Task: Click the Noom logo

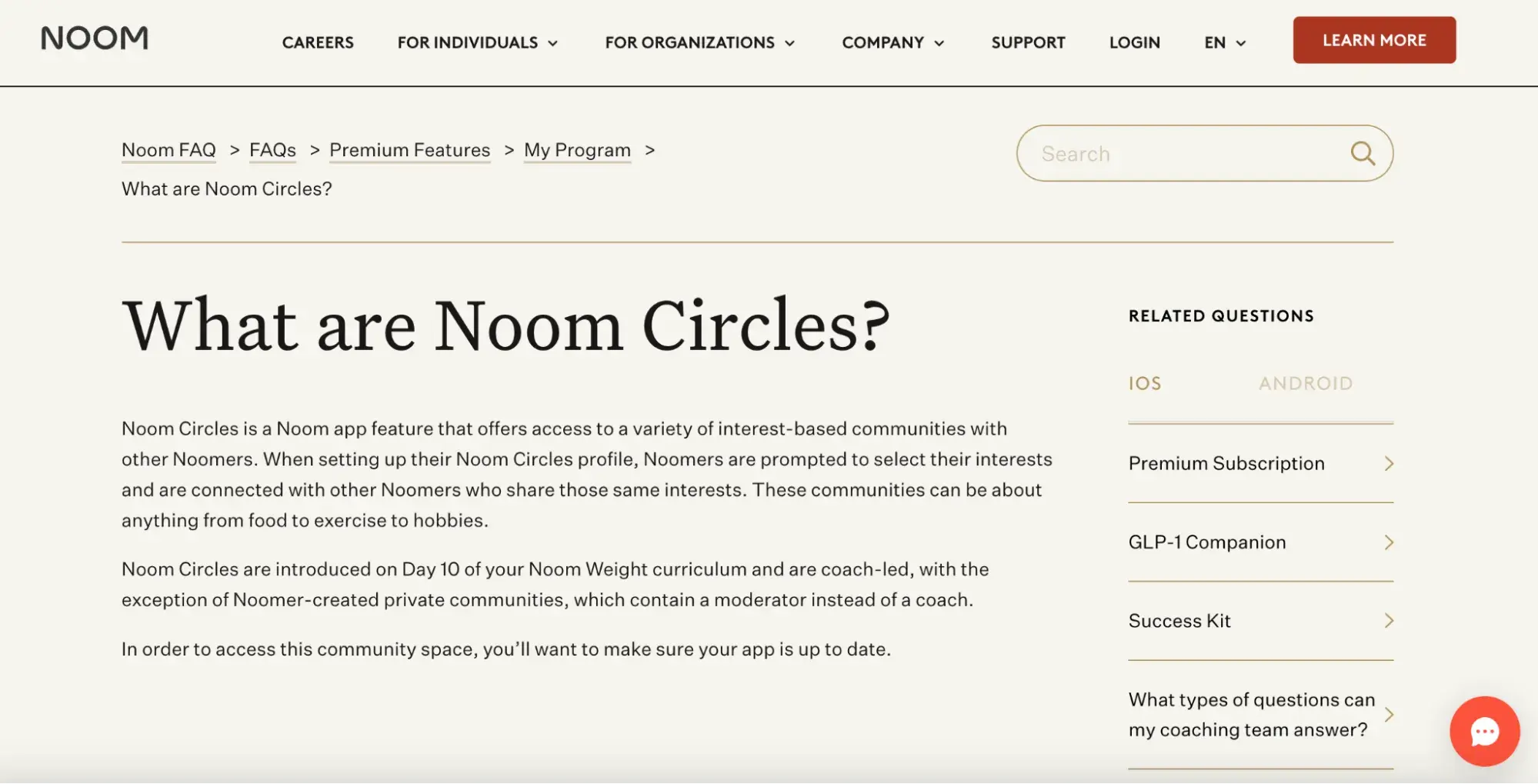Action: tap(95, 38)
